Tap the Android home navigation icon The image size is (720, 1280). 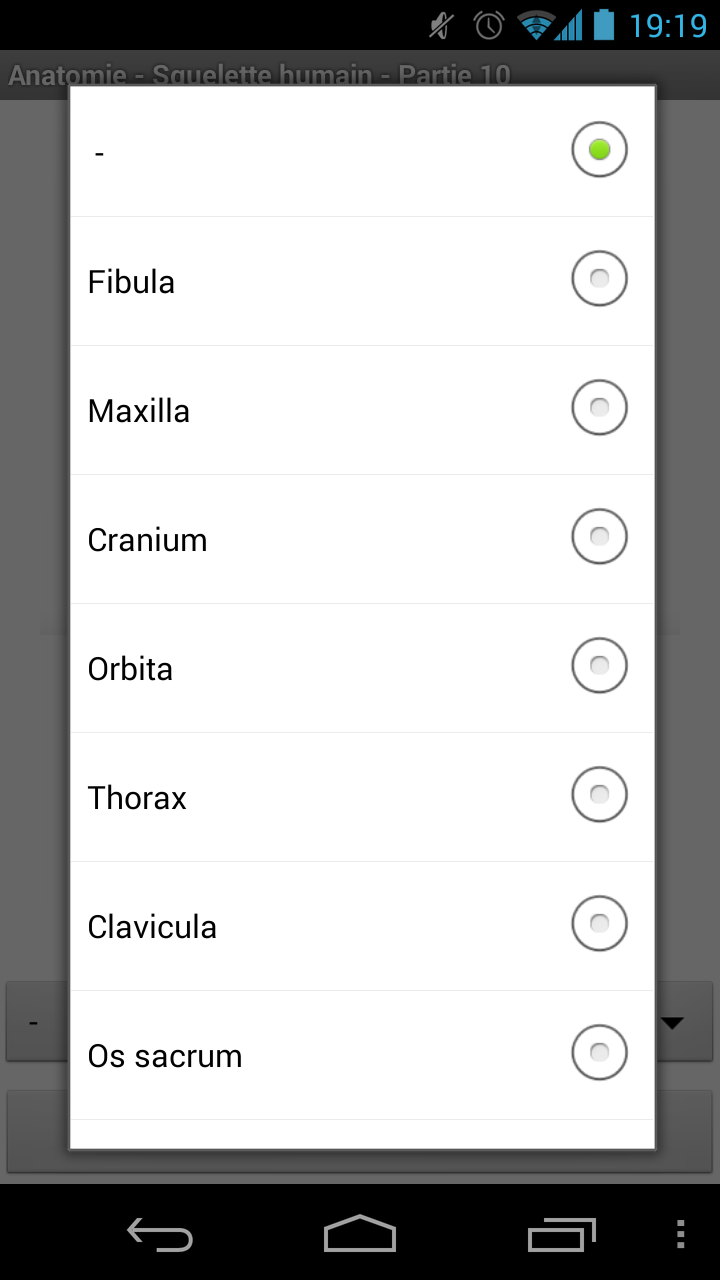360,1234
